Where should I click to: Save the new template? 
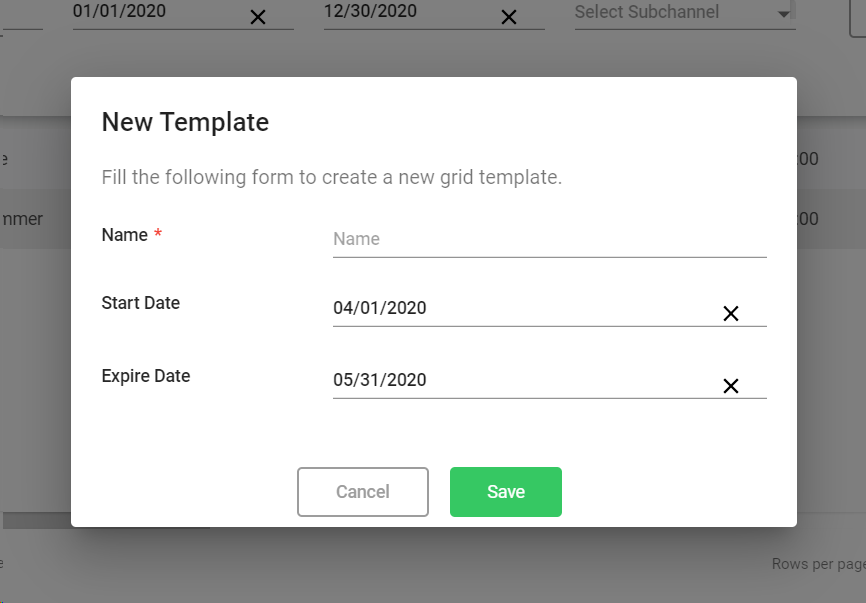505,492
